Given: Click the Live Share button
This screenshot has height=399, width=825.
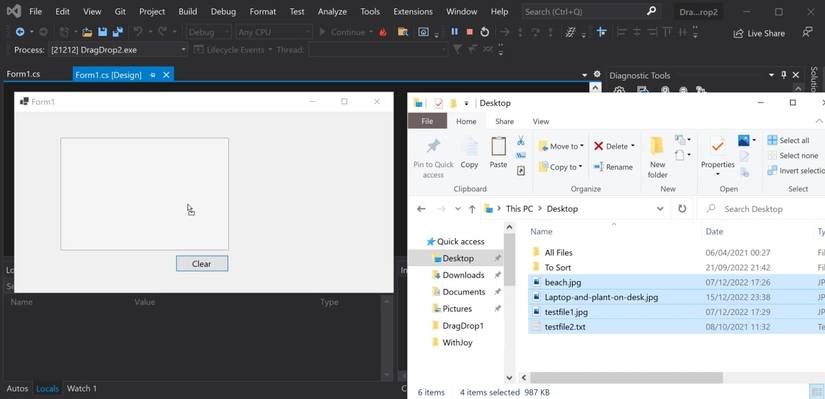Looking at the screenshot, I should (759, 33).
